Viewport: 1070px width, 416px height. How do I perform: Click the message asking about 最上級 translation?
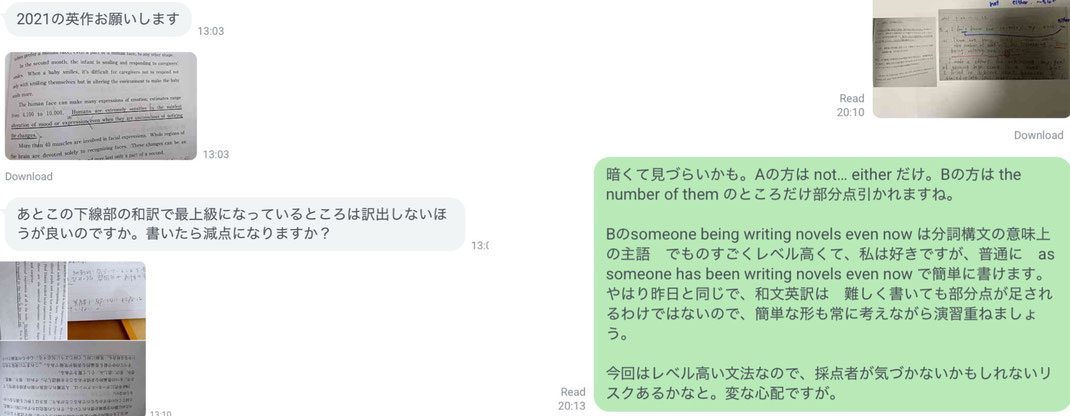point(235,224)
